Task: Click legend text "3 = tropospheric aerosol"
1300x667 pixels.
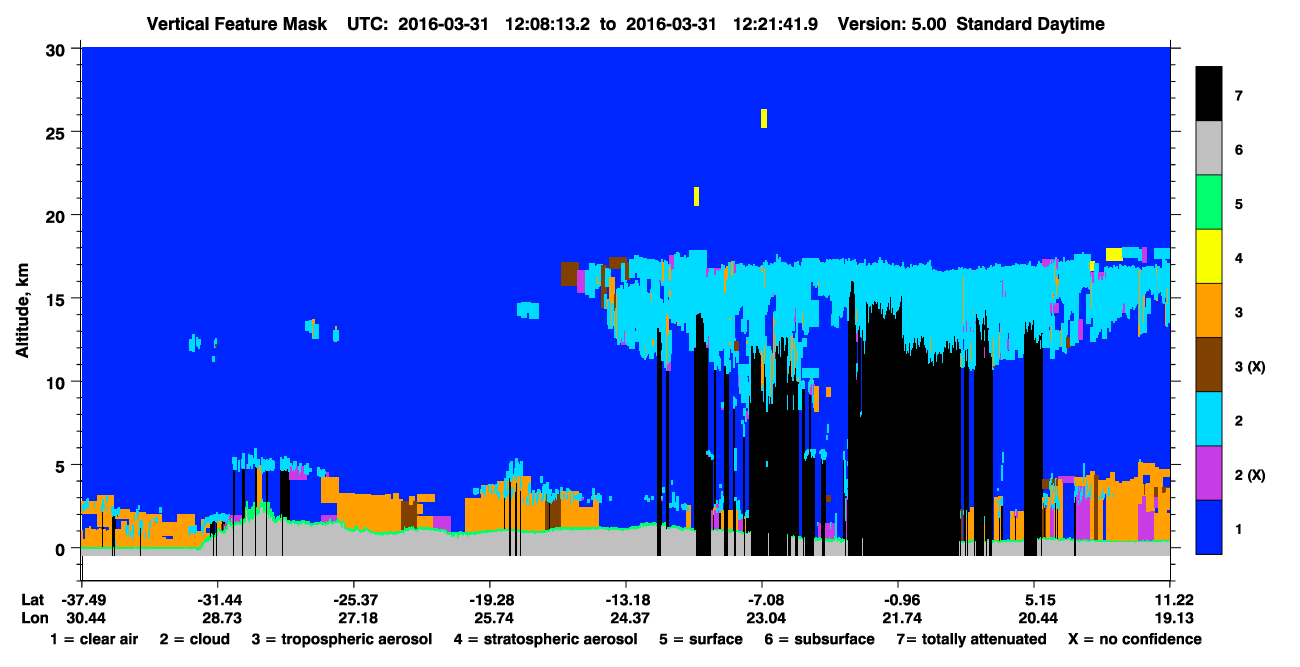Action: tap(342, 639)
